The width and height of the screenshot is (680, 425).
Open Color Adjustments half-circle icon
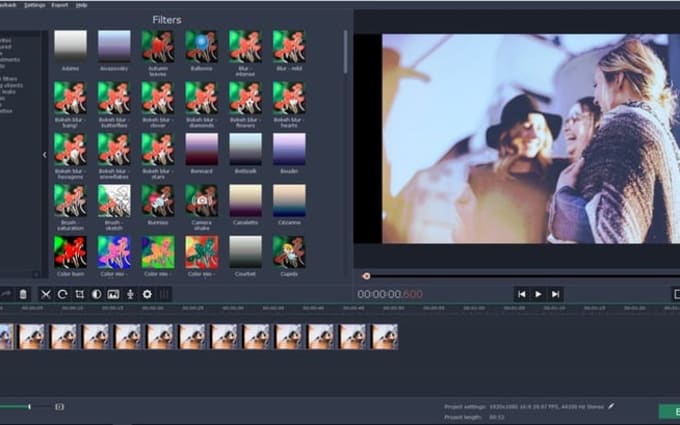pos(96,294)
